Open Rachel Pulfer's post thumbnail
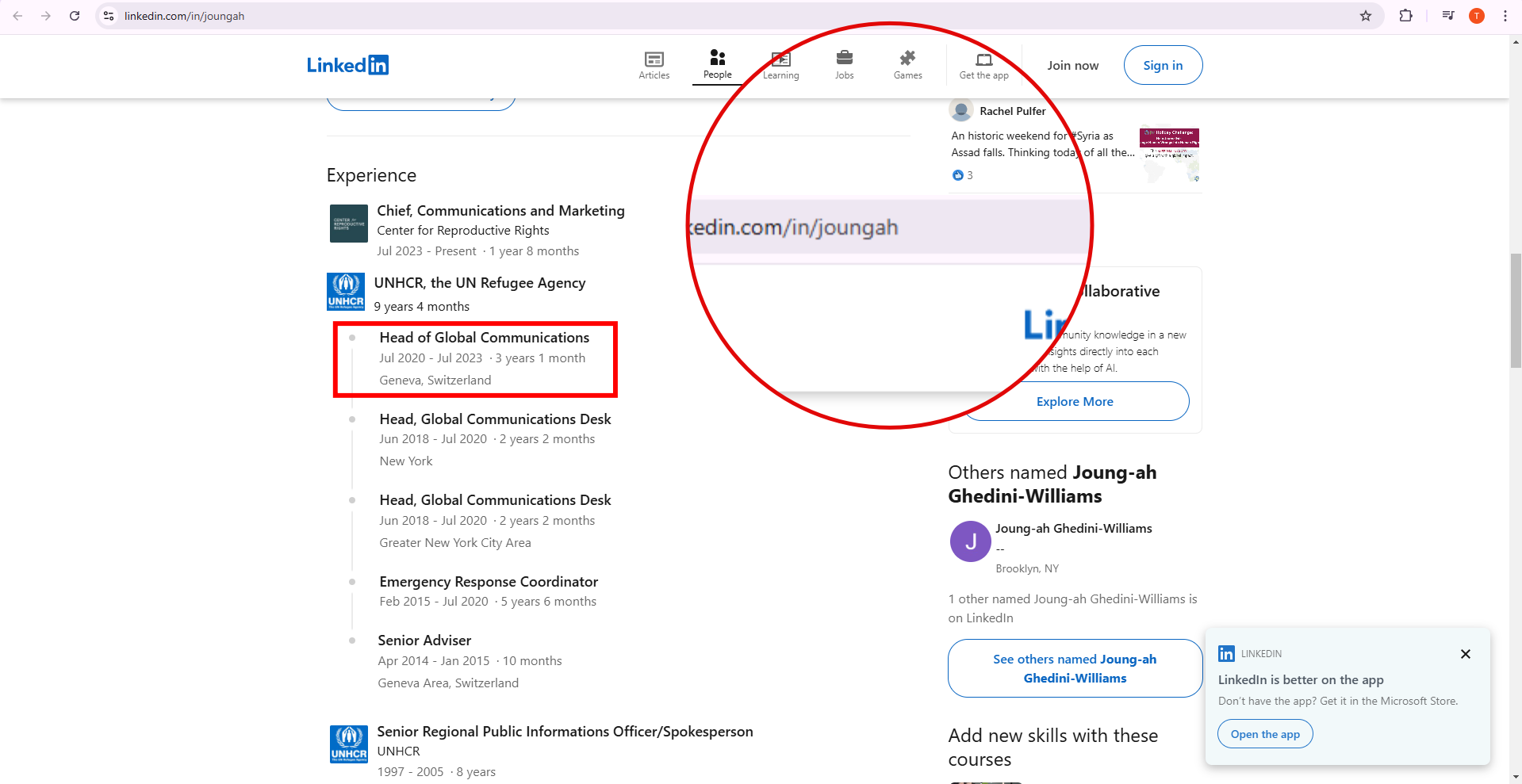The image size is (1522, 784). [1169, 156]
